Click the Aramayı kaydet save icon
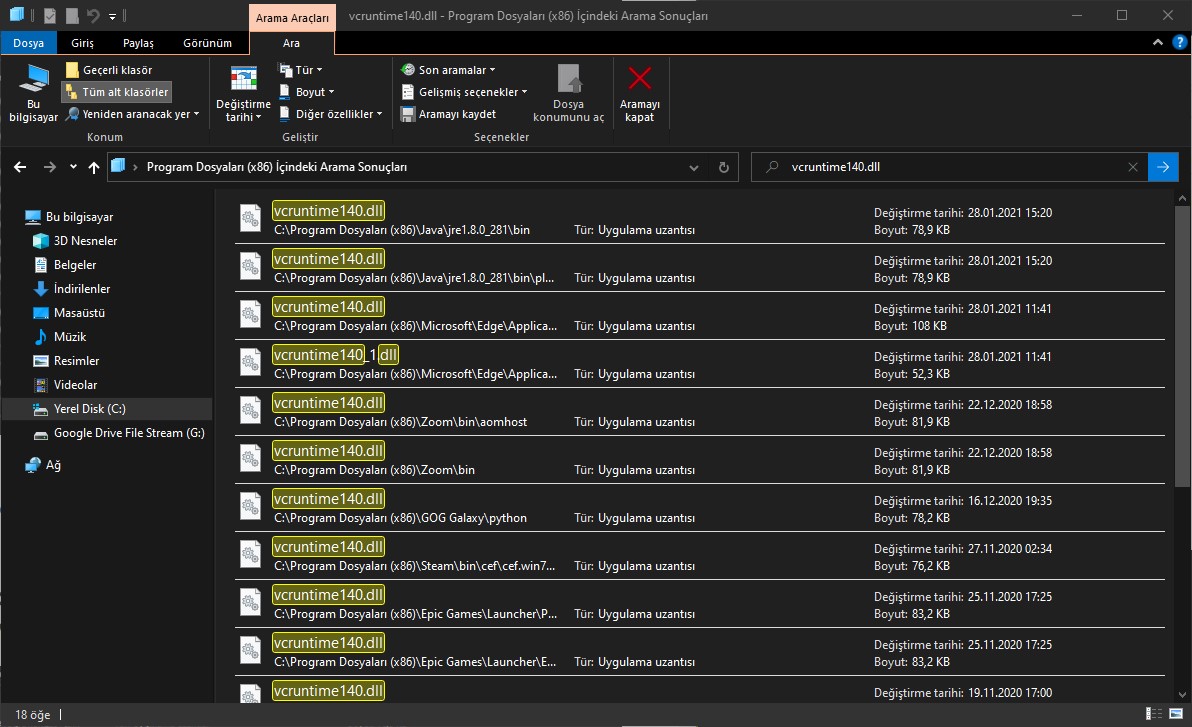This screenshot has height=727, width=1192. [408, 114]
